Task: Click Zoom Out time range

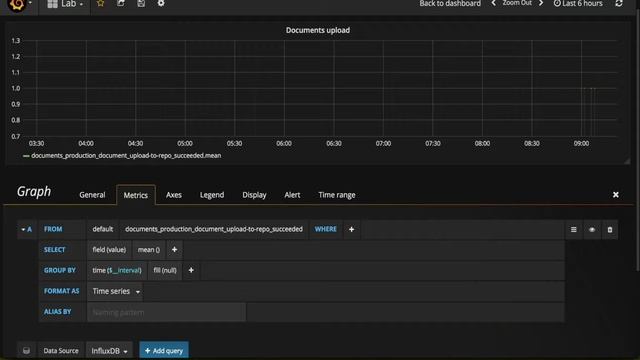Action: pos(517,3)
